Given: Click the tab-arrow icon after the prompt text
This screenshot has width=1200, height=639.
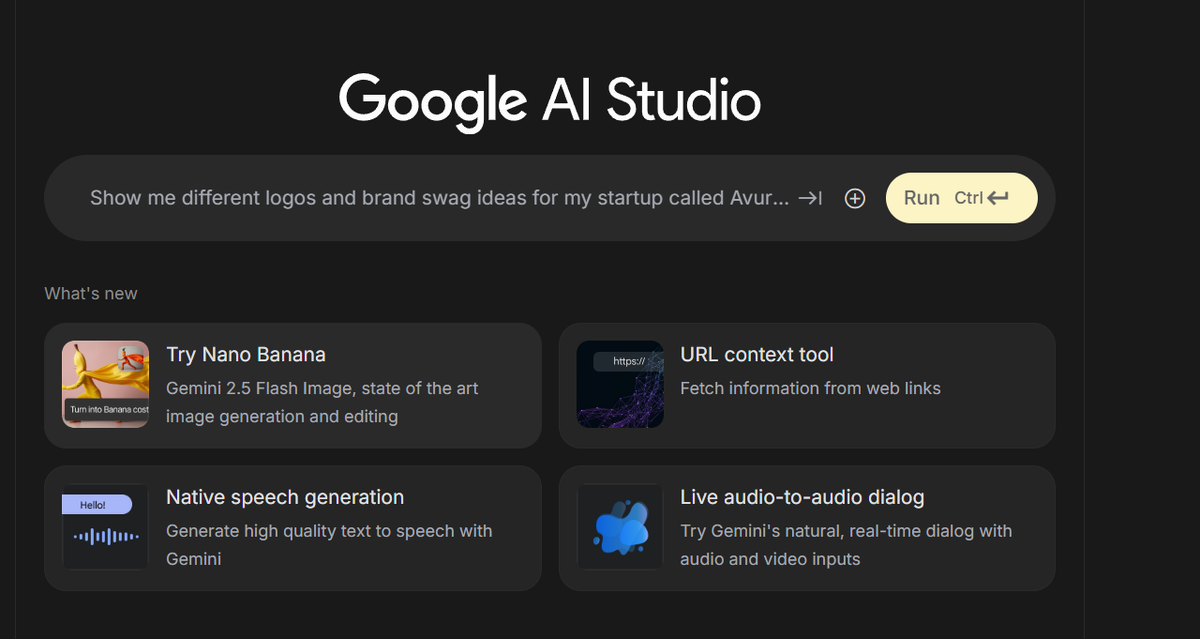Looking at the screenshot, I should tap(811, 198).
